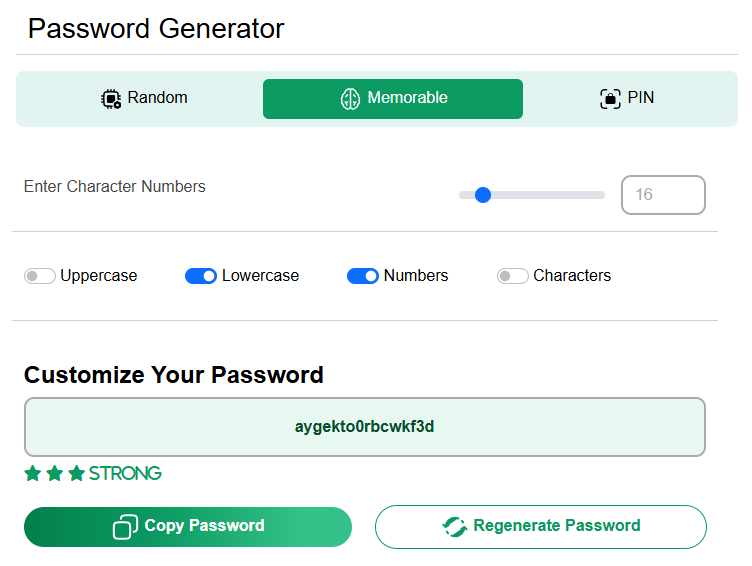Click the regenerate arrows icon
The height and width of the screenshot is (566, 752).
[x=455, y=527]
